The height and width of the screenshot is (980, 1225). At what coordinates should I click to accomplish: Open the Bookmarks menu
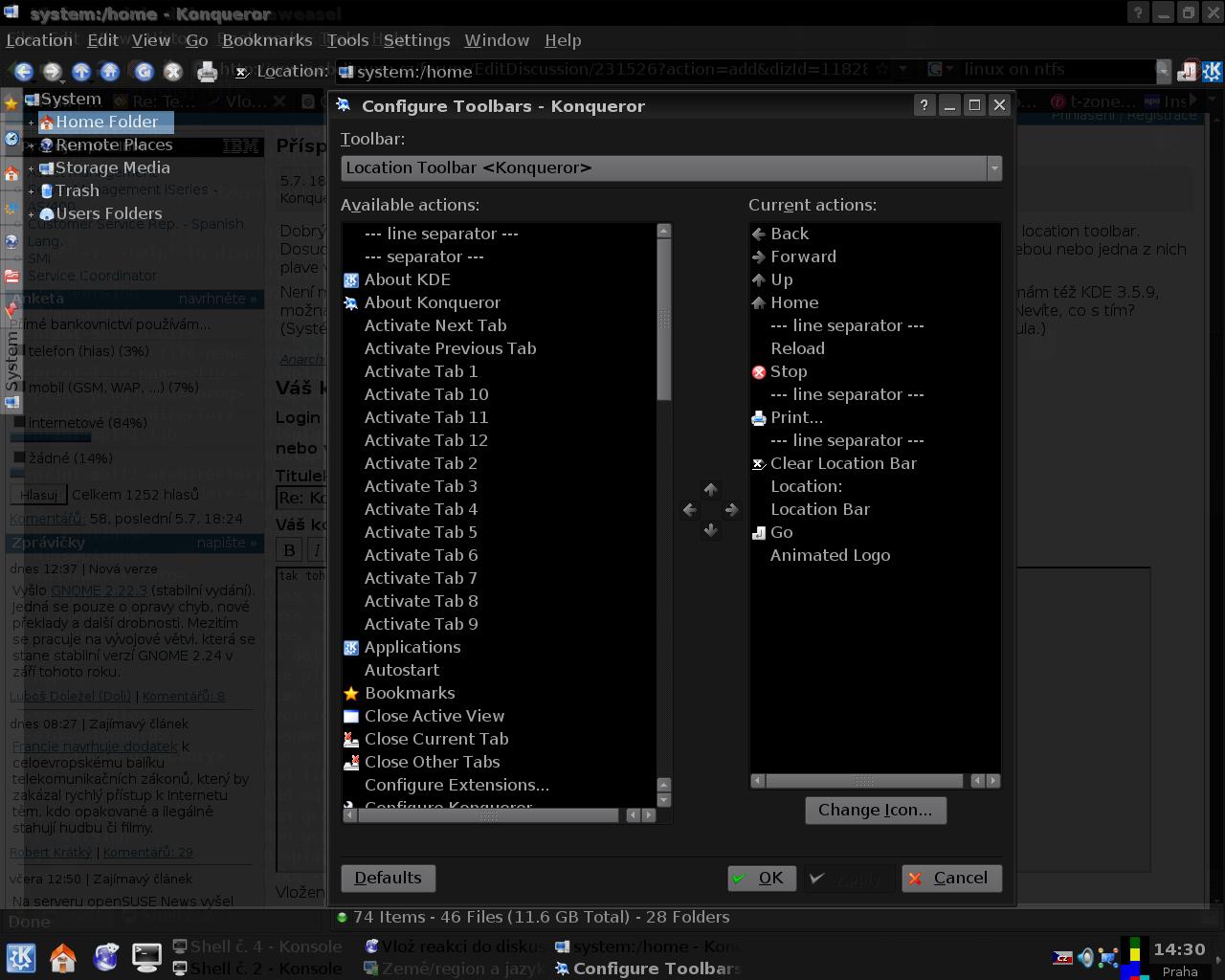point(267,40)
